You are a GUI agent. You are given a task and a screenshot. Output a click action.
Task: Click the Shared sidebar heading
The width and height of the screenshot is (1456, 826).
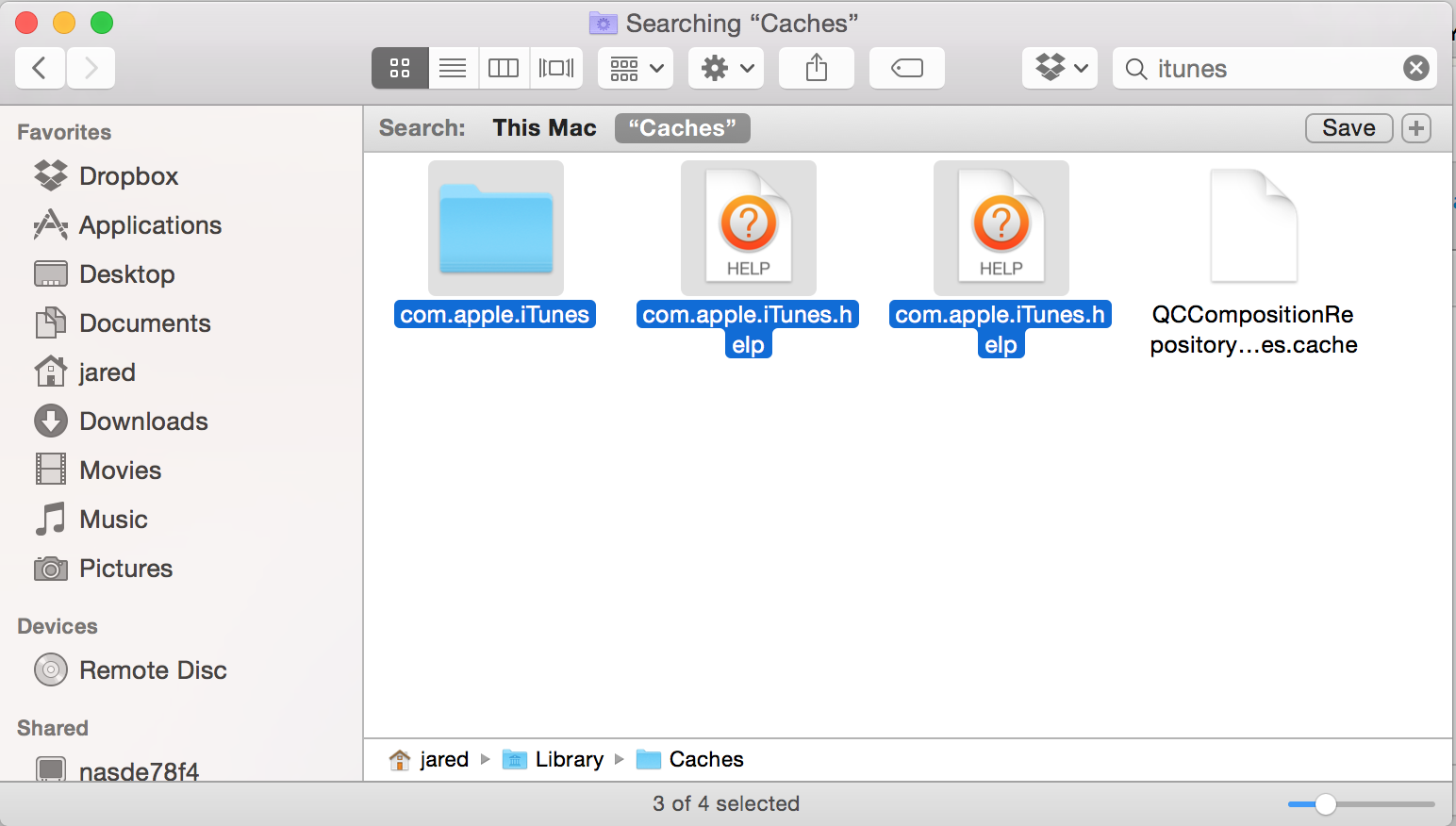tap(53, 728)
